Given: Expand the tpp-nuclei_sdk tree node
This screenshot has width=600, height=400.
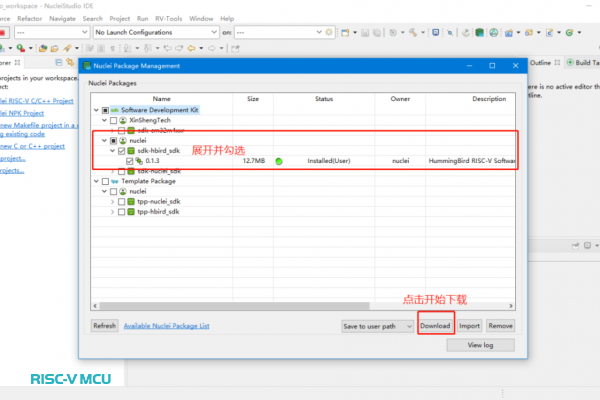Looking at the screenshot, I should [x=112, y=201].
